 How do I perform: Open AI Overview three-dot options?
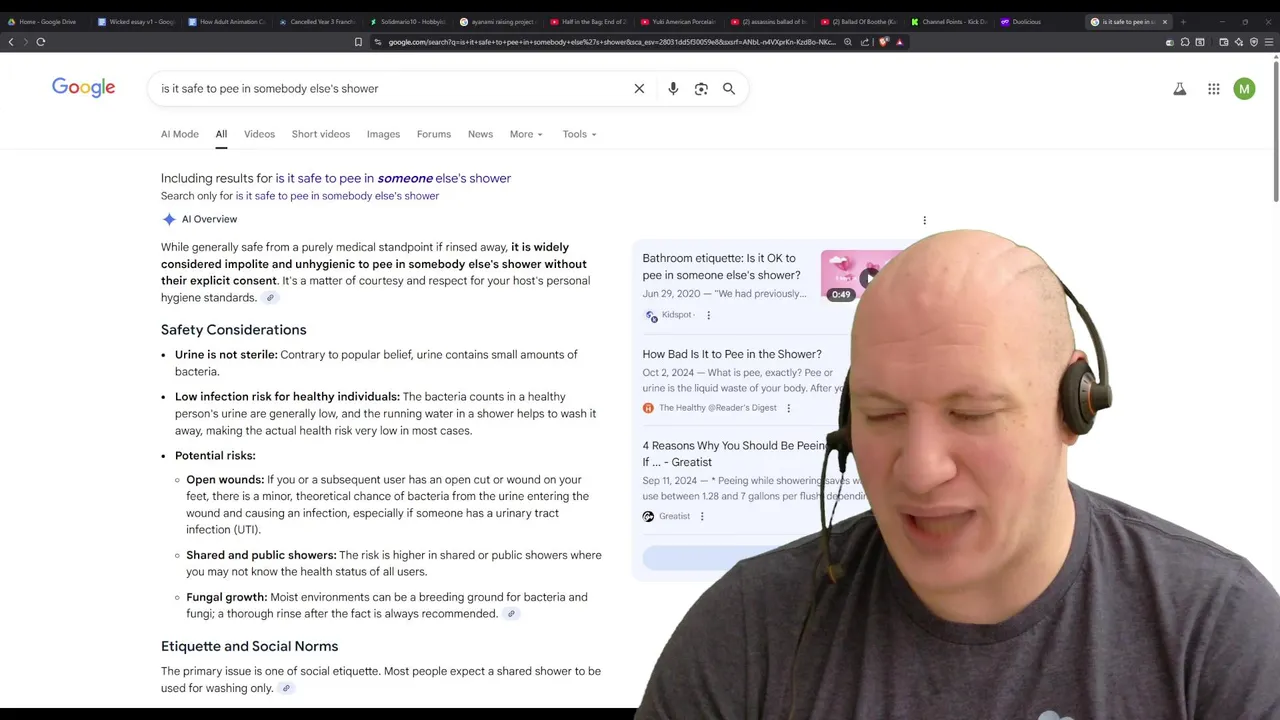point(924,220)
